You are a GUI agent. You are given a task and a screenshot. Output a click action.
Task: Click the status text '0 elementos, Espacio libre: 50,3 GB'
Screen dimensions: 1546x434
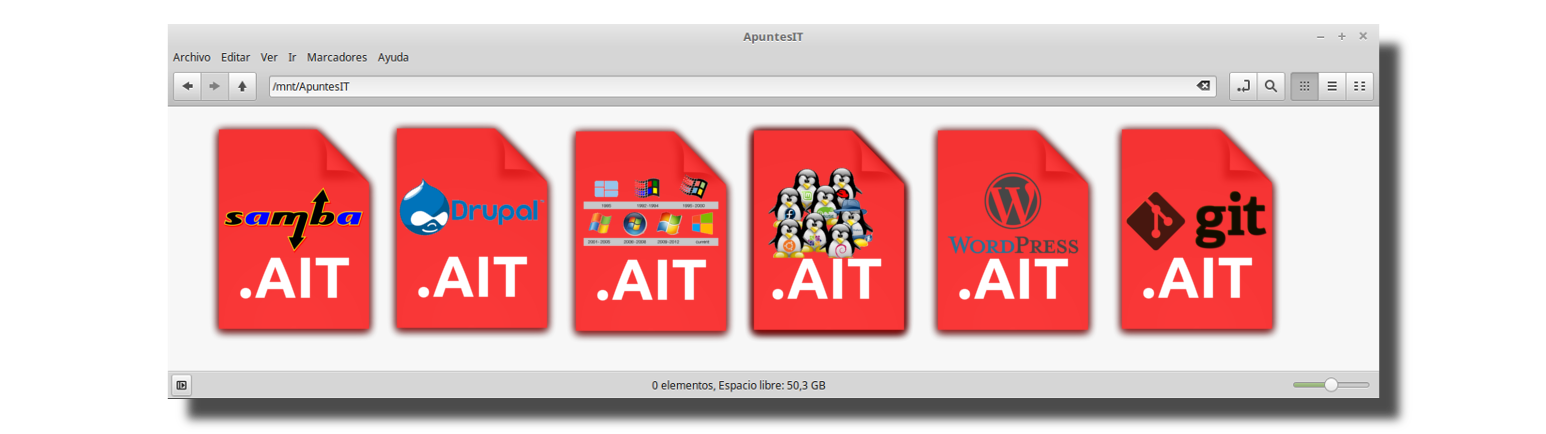click(738, 385)
